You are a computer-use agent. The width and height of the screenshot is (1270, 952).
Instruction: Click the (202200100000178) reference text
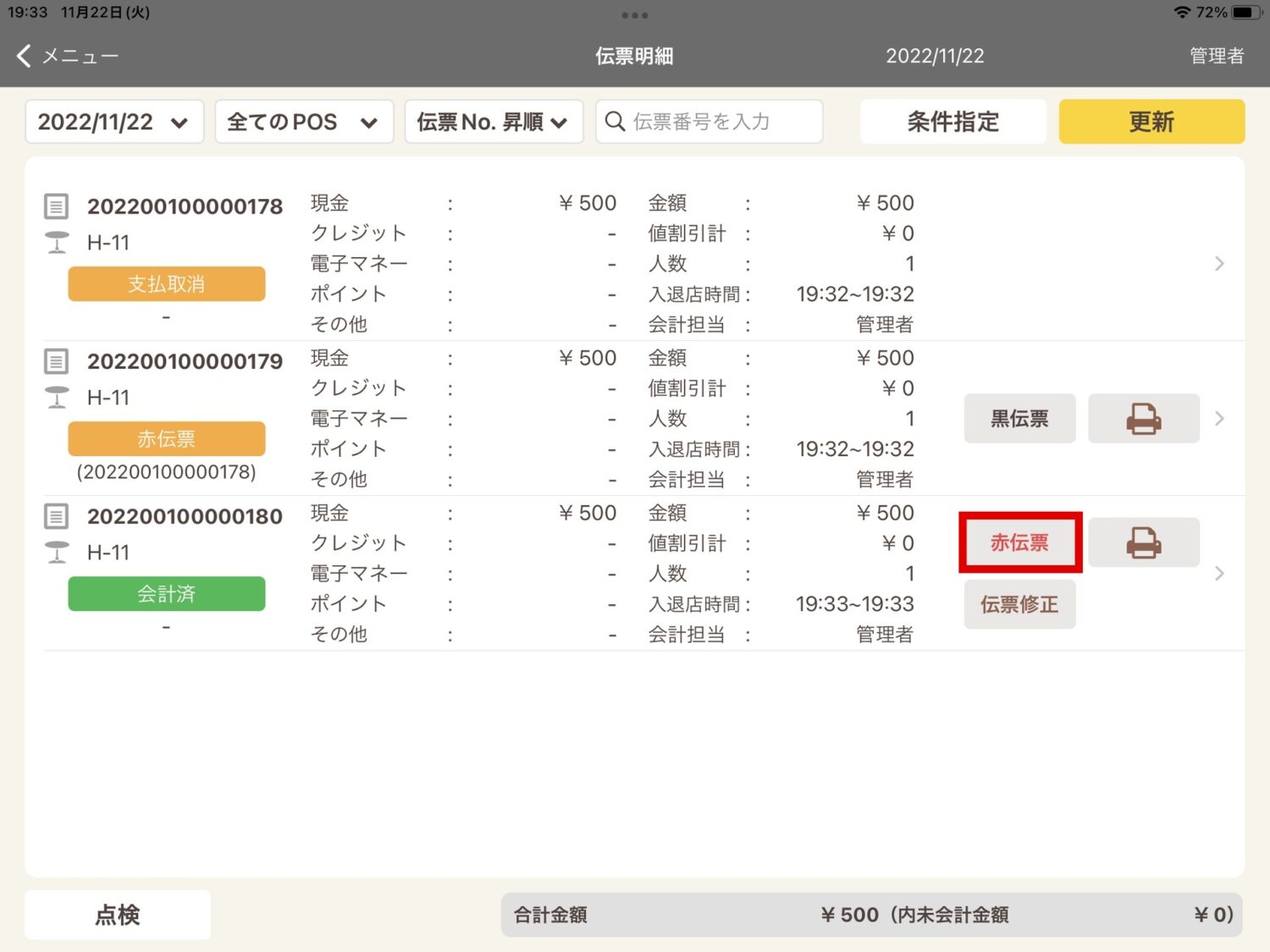click(x=167, y=472)
